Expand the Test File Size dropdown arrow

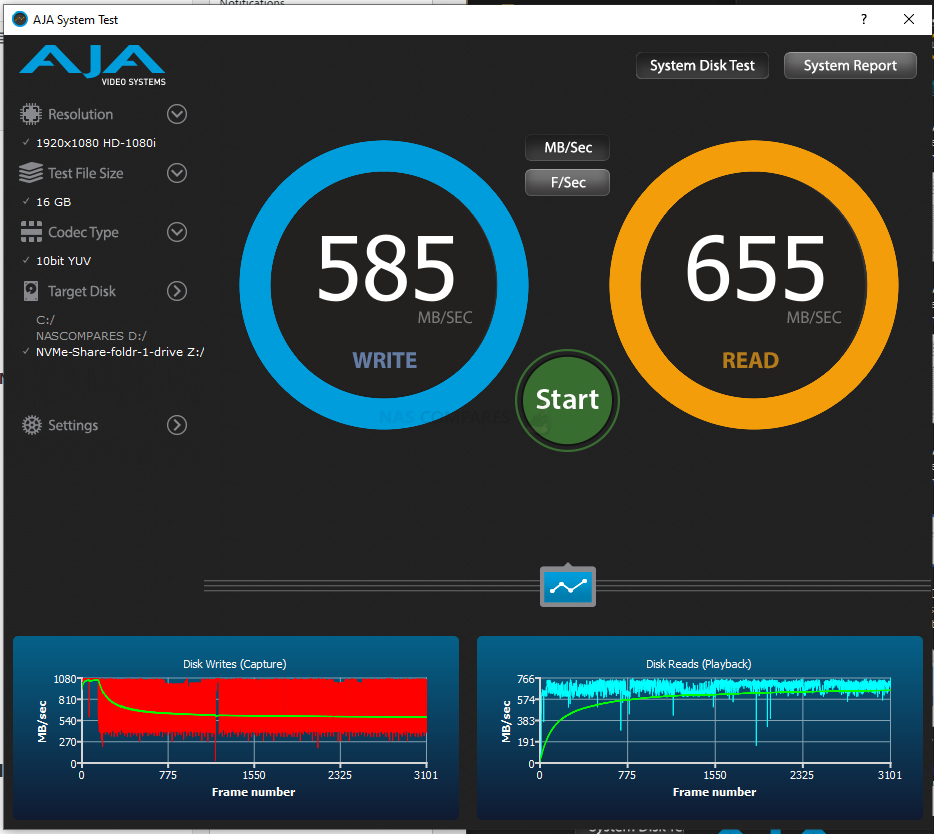(177, 173)
